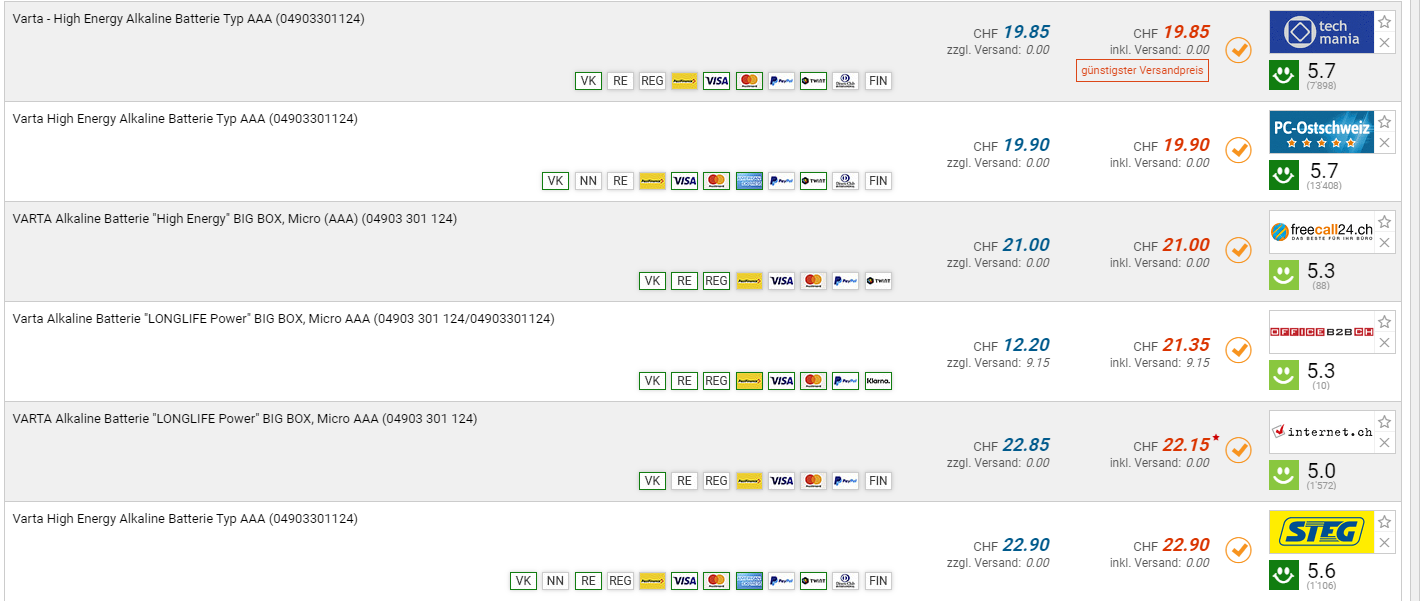Star the STEG shop as favorite

pyautogui.click(x=1384, y=522)
